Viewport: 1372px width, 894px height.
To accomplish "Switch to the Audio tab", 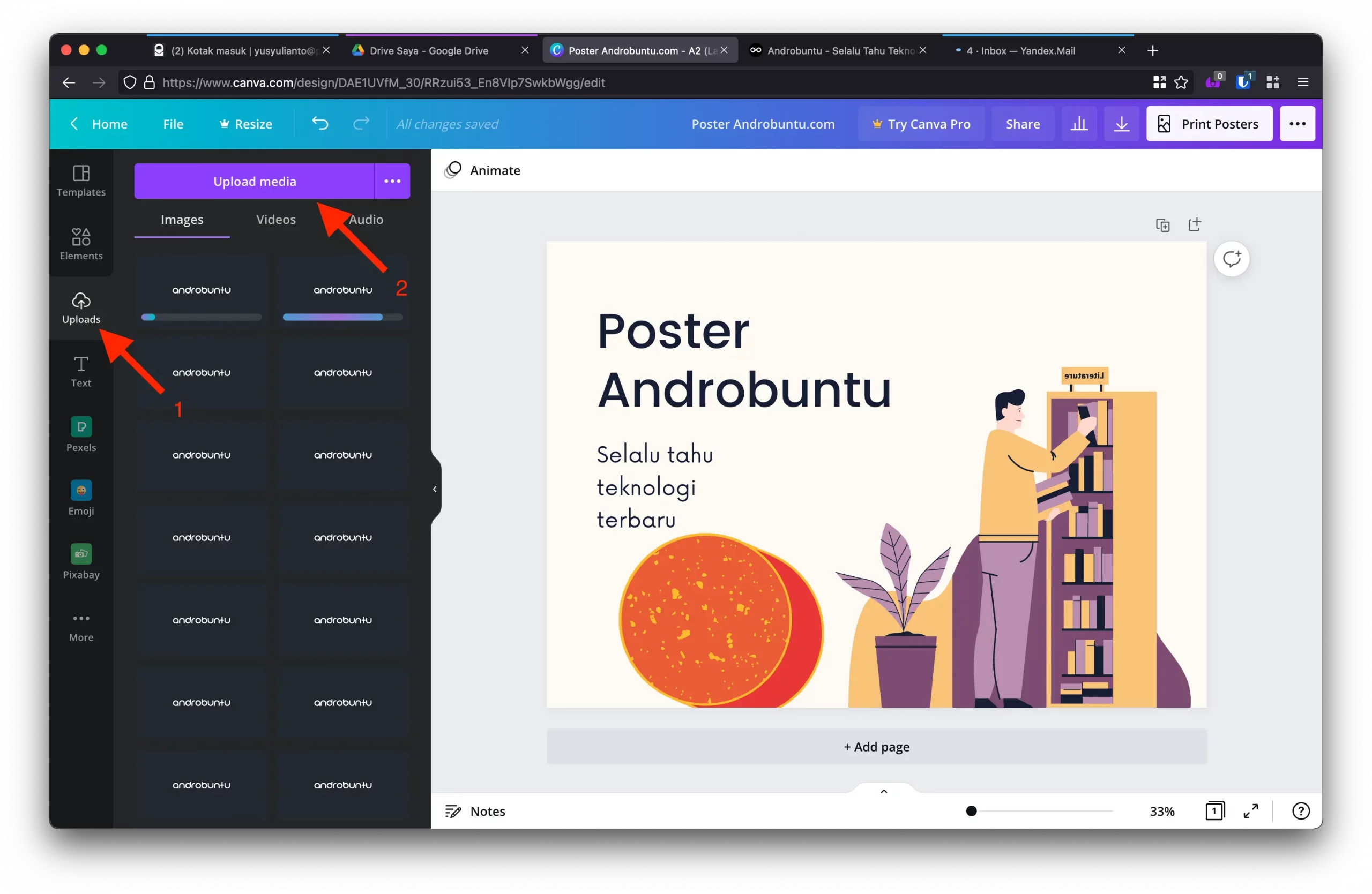I will pos(366,219).
